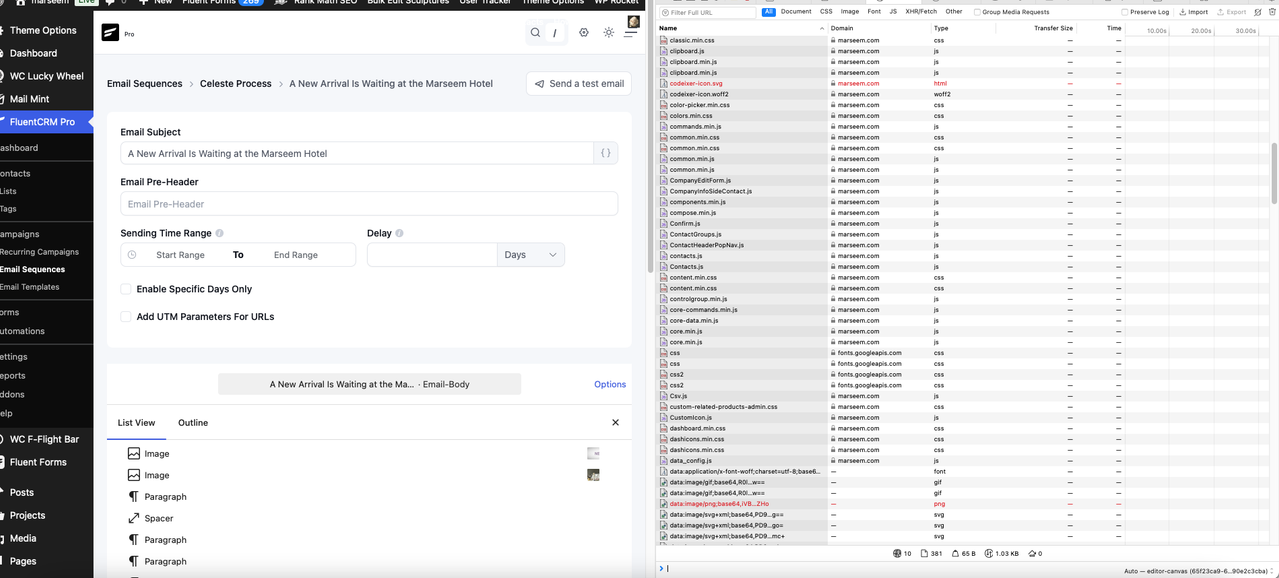Click the Delay info icon
This screenshot has width=1279, height=578.
pos(400,233)
